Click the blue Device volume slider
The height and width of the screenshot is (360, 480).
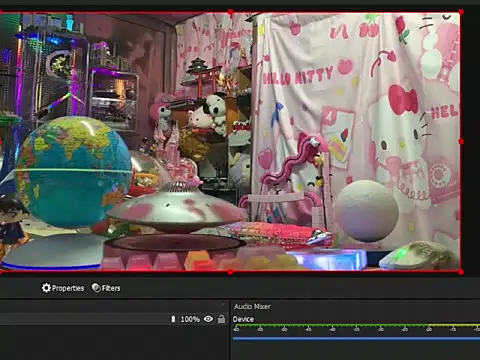[356, 338]
